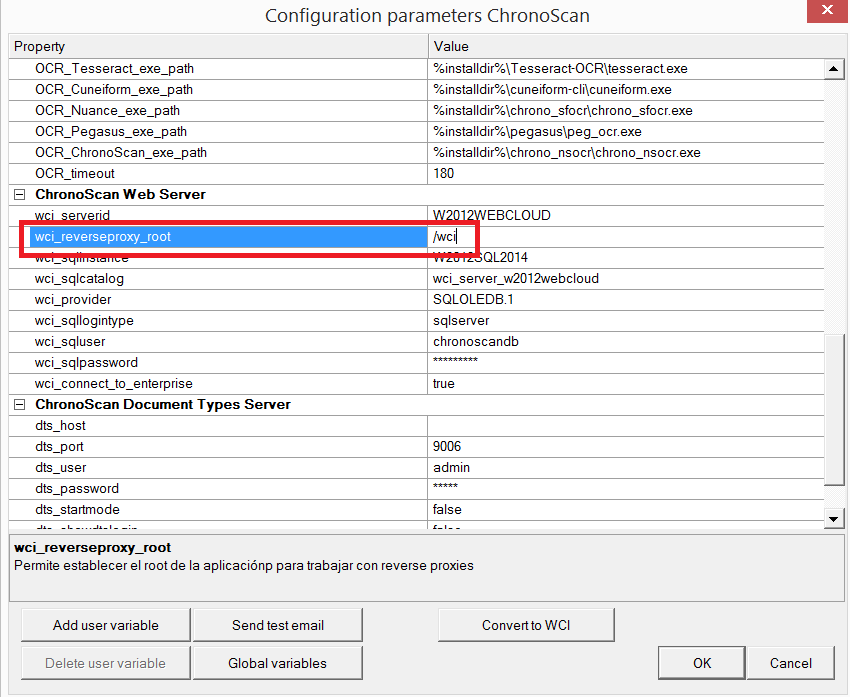
Task: Click the wci_connect_to_enterprise true value
Action: click(443, 384)
